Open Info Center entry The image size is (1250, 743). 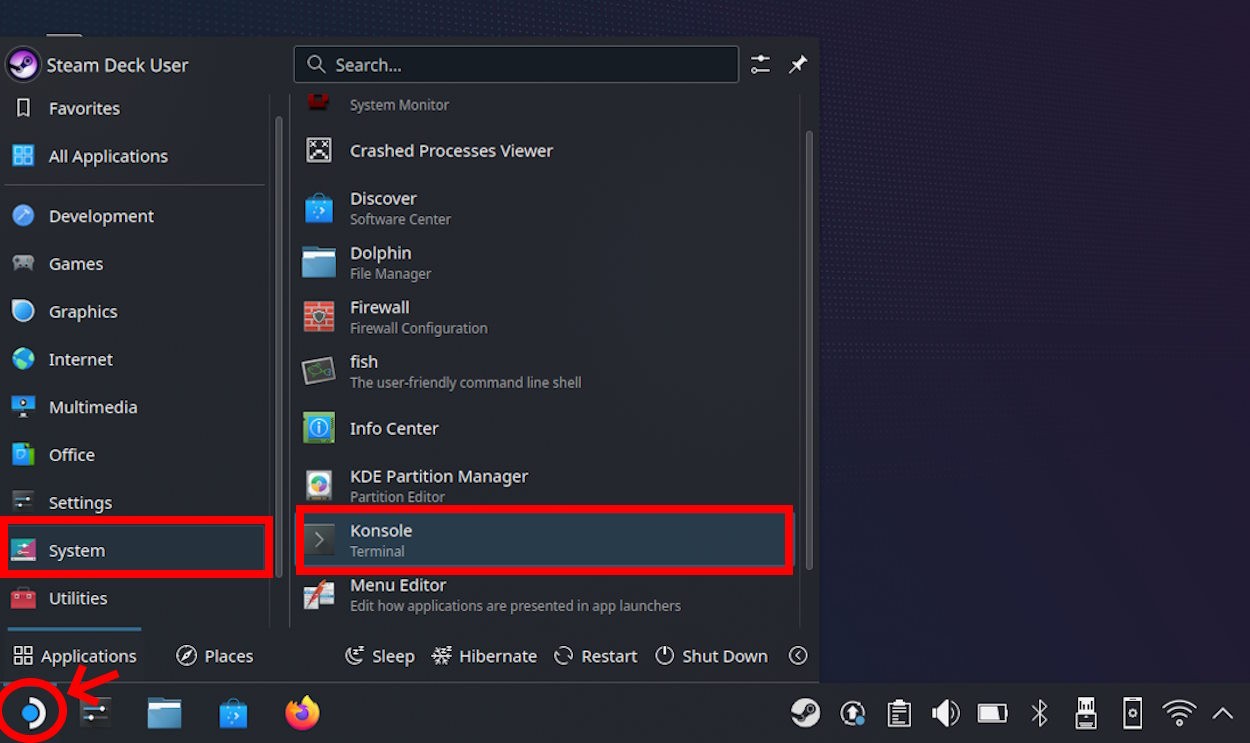pos(545,428)
